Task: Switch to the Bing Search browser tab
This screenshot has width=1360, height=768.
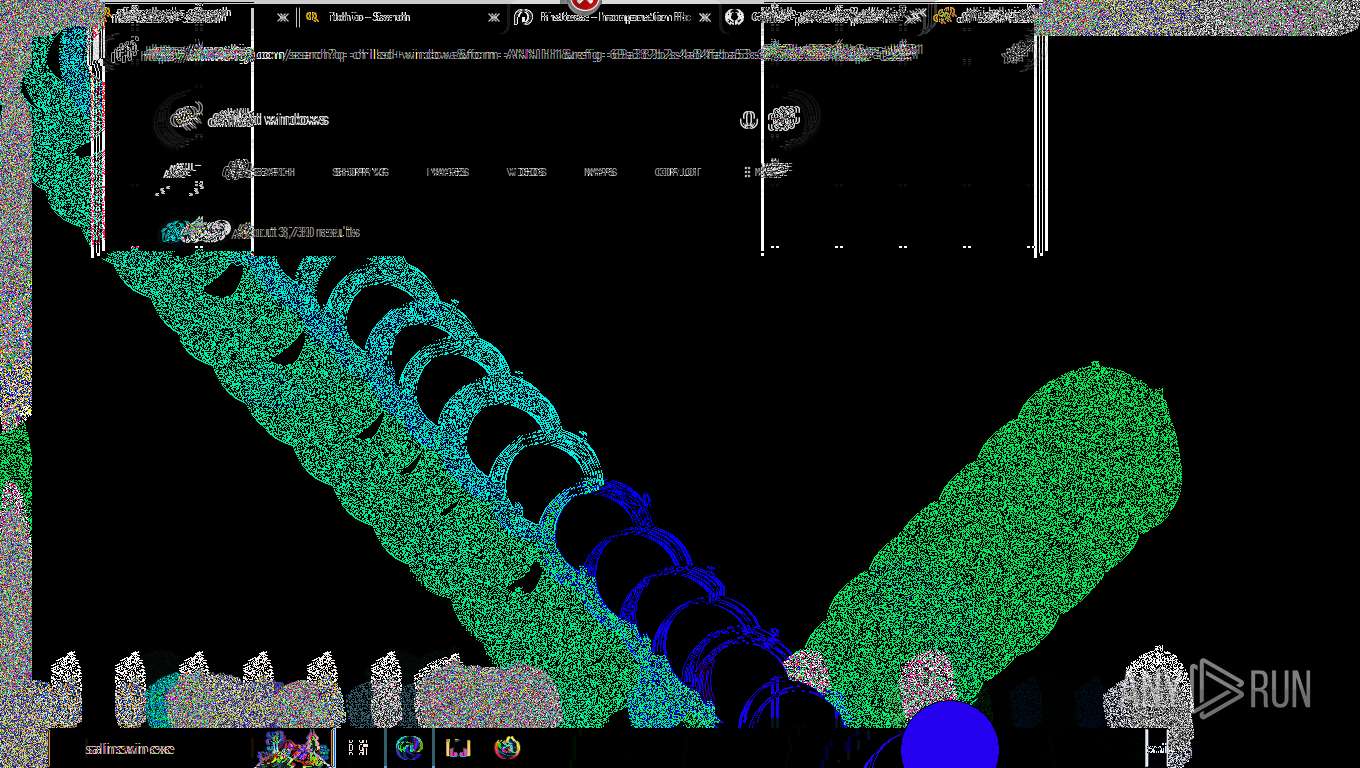Action: [x=398, y=17]
